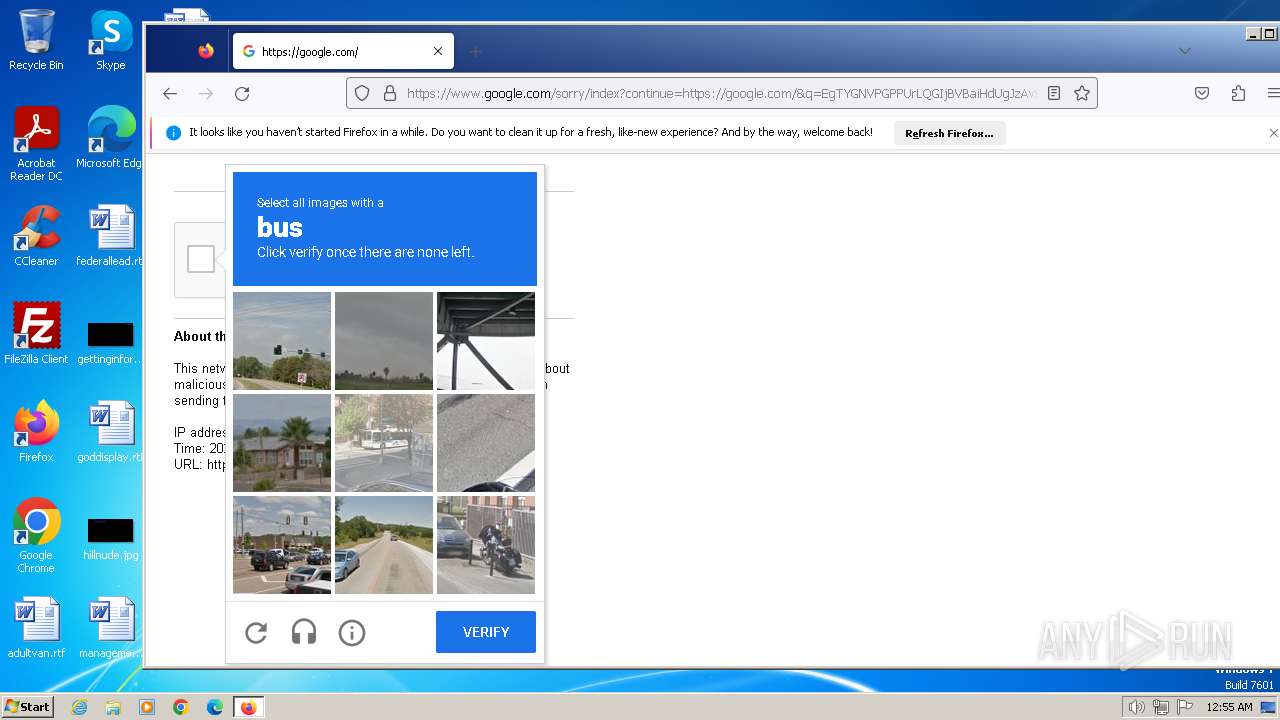The height and width of the screenshot is (720, 1280).
Task: Open a new tab with plus button
Action: (476, 51)
